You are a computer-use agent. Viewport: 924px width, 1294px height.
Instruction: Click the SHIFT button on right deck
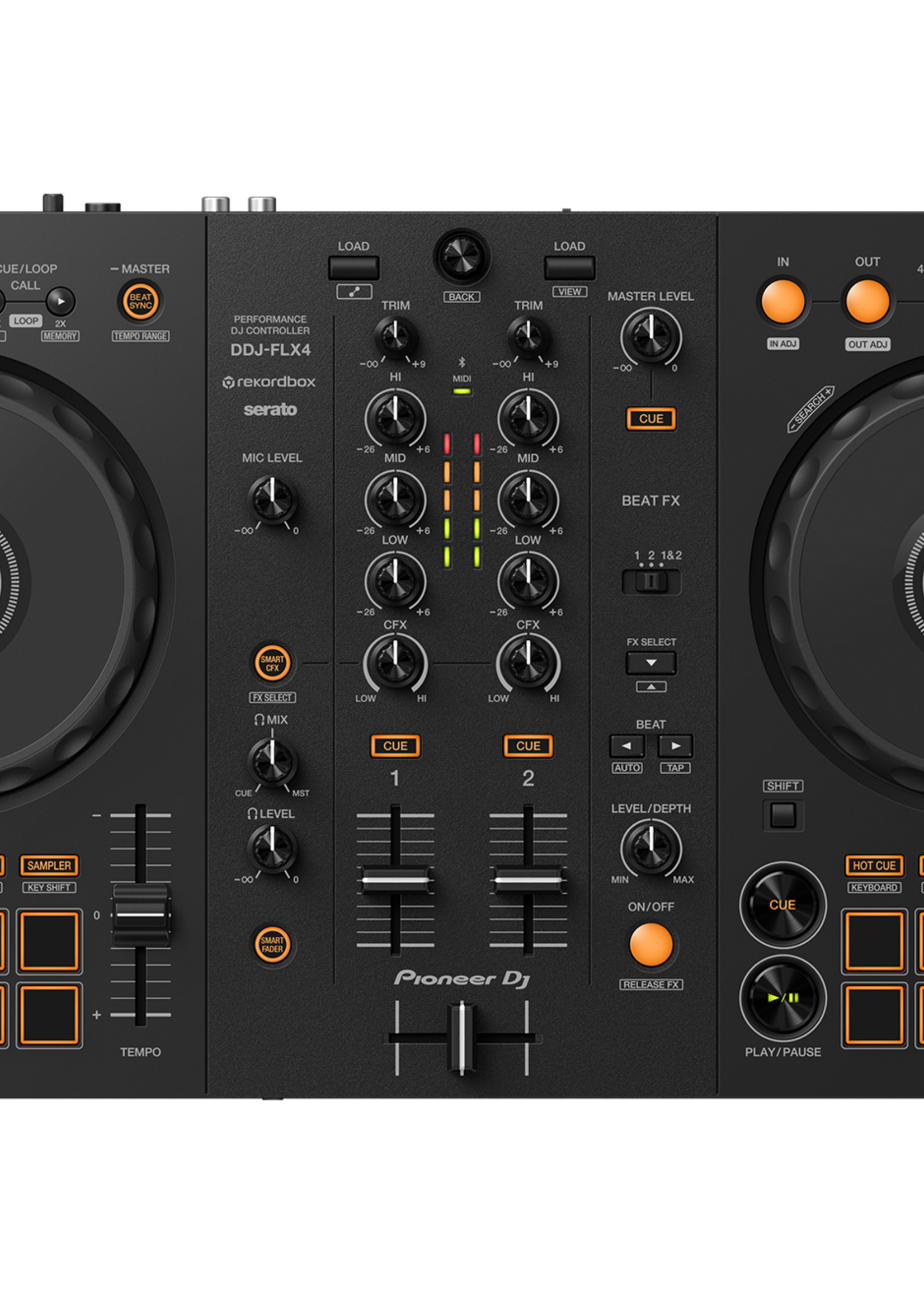[783, 816]
